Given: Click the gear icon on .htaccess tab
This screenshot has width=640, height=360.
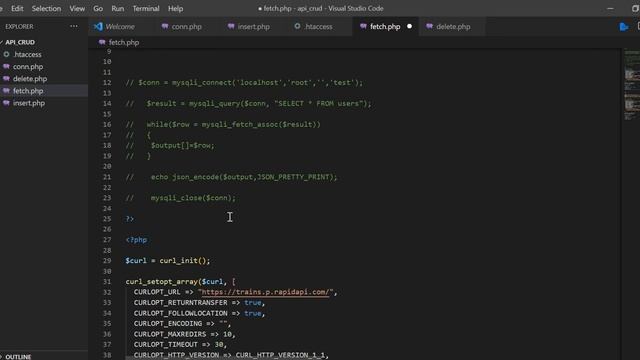Looking at the screenshot, I should (x=297, y=26).
